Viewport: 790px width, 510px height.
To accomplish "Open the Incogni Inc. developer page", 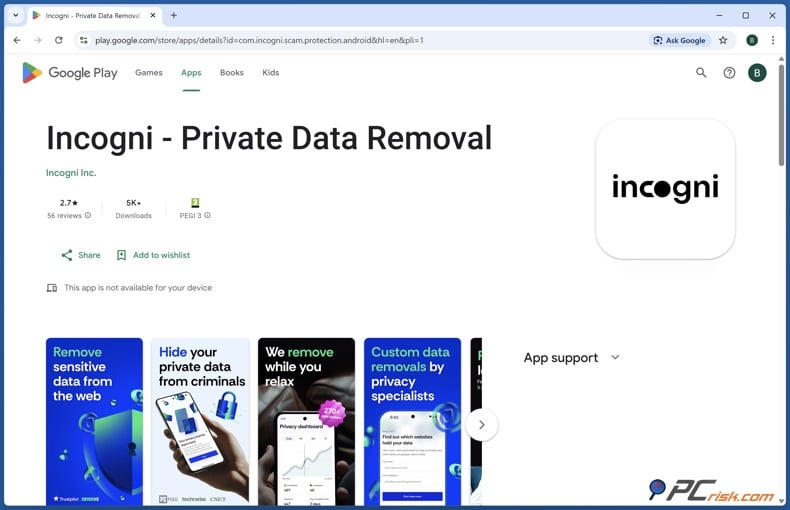I will pyautogui.click(x=71, y=173).
